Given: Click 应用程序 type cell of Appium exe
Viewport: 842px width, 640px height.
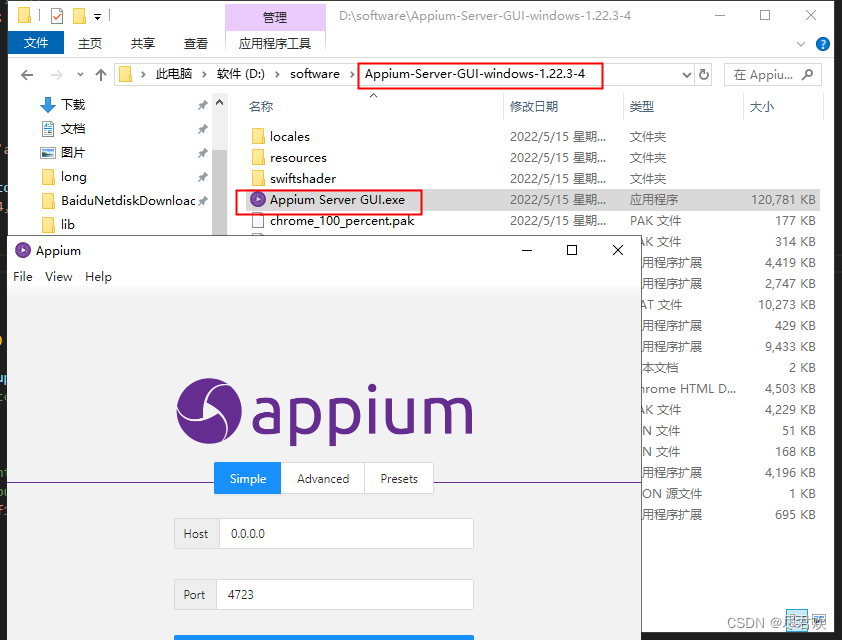Looking at the screenshot, I should tap(654, 200).
